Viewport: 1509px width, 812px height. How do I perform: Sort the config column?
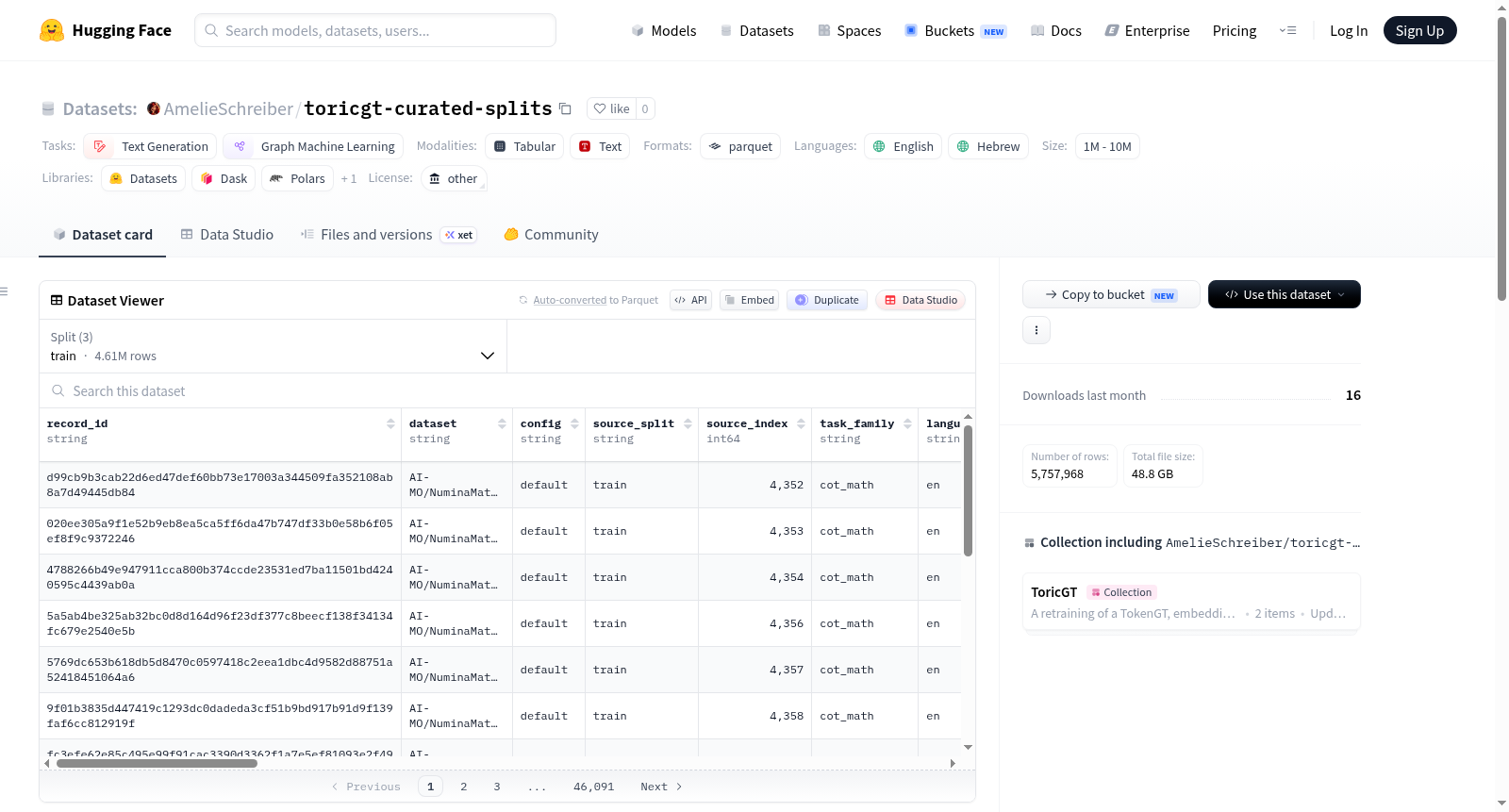coord(574,423)
